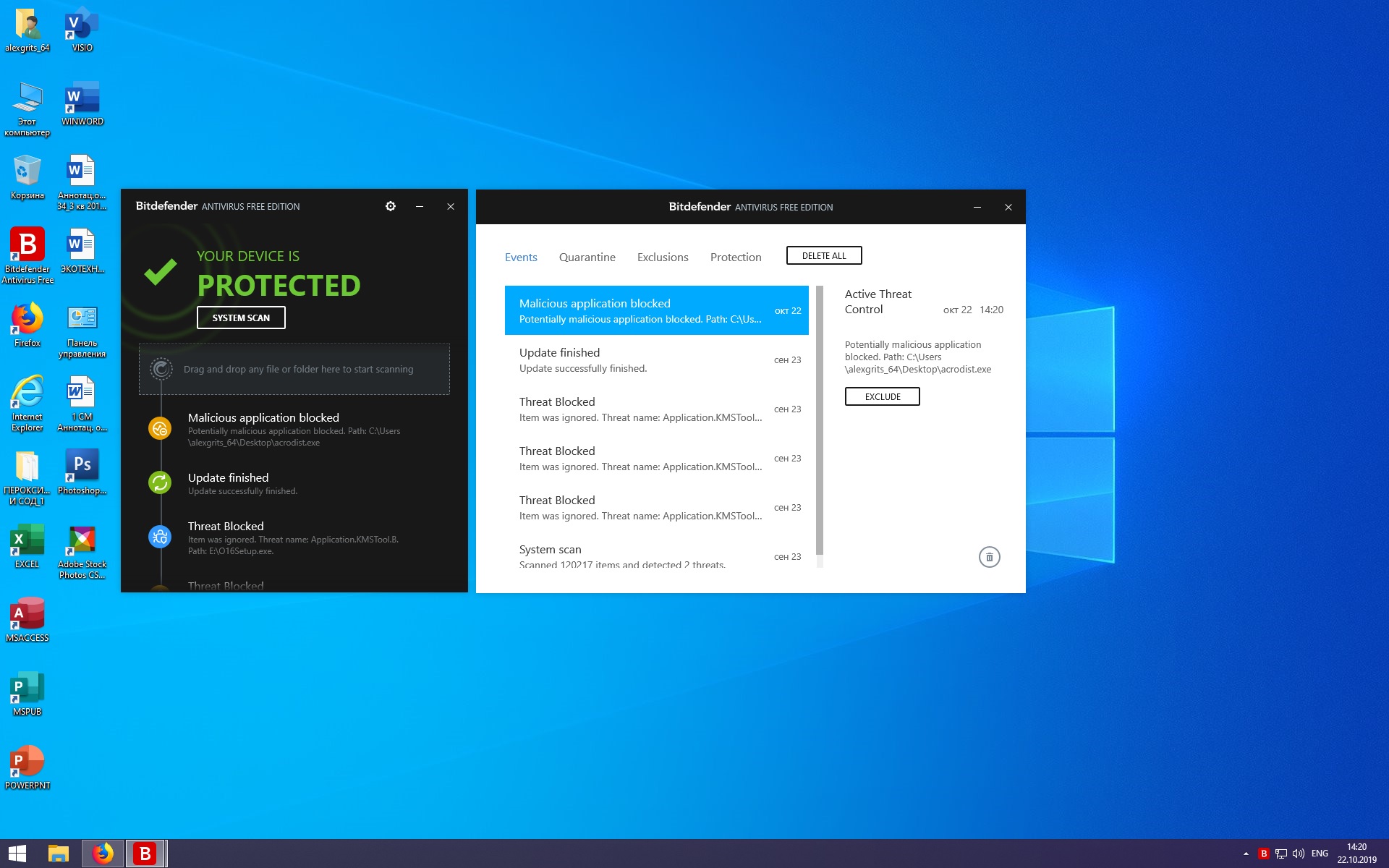The image size is (1389, 868).
Task: Click the orange malicious application blocked icon
Action: point(160,428)
